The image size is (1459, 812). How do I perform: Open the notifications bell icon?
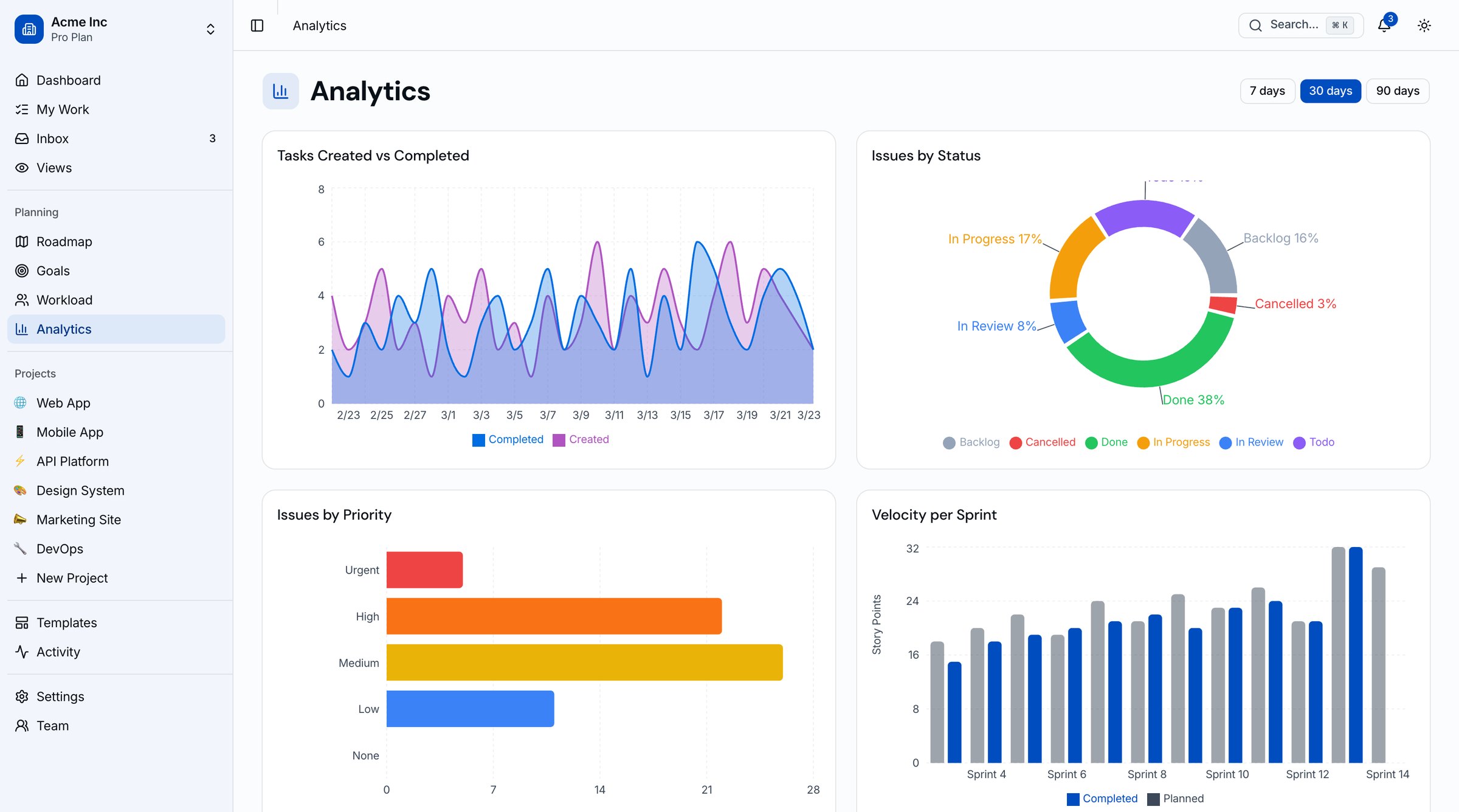pyautogui.click(x=1384, y=26)
